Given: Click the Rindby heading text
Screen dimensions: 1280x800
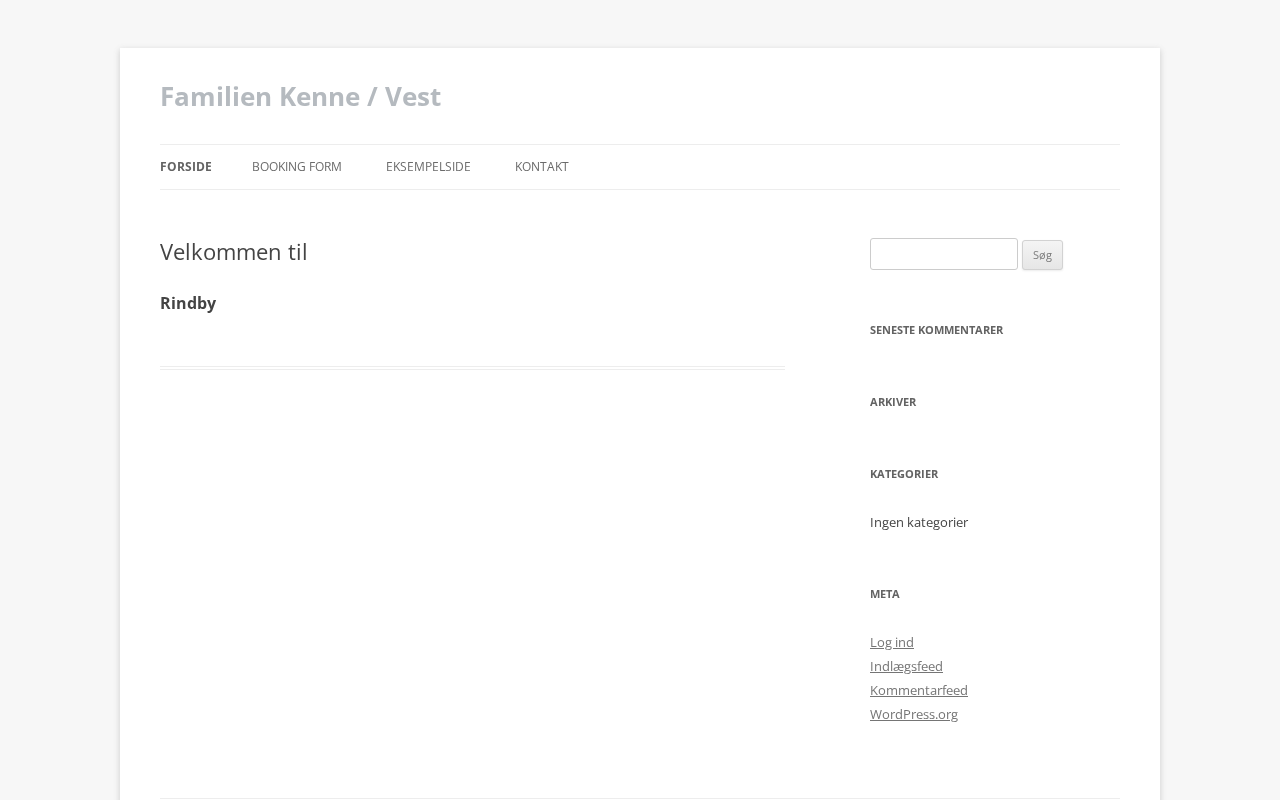Looking at the screenshot, I should pos(188,303).
